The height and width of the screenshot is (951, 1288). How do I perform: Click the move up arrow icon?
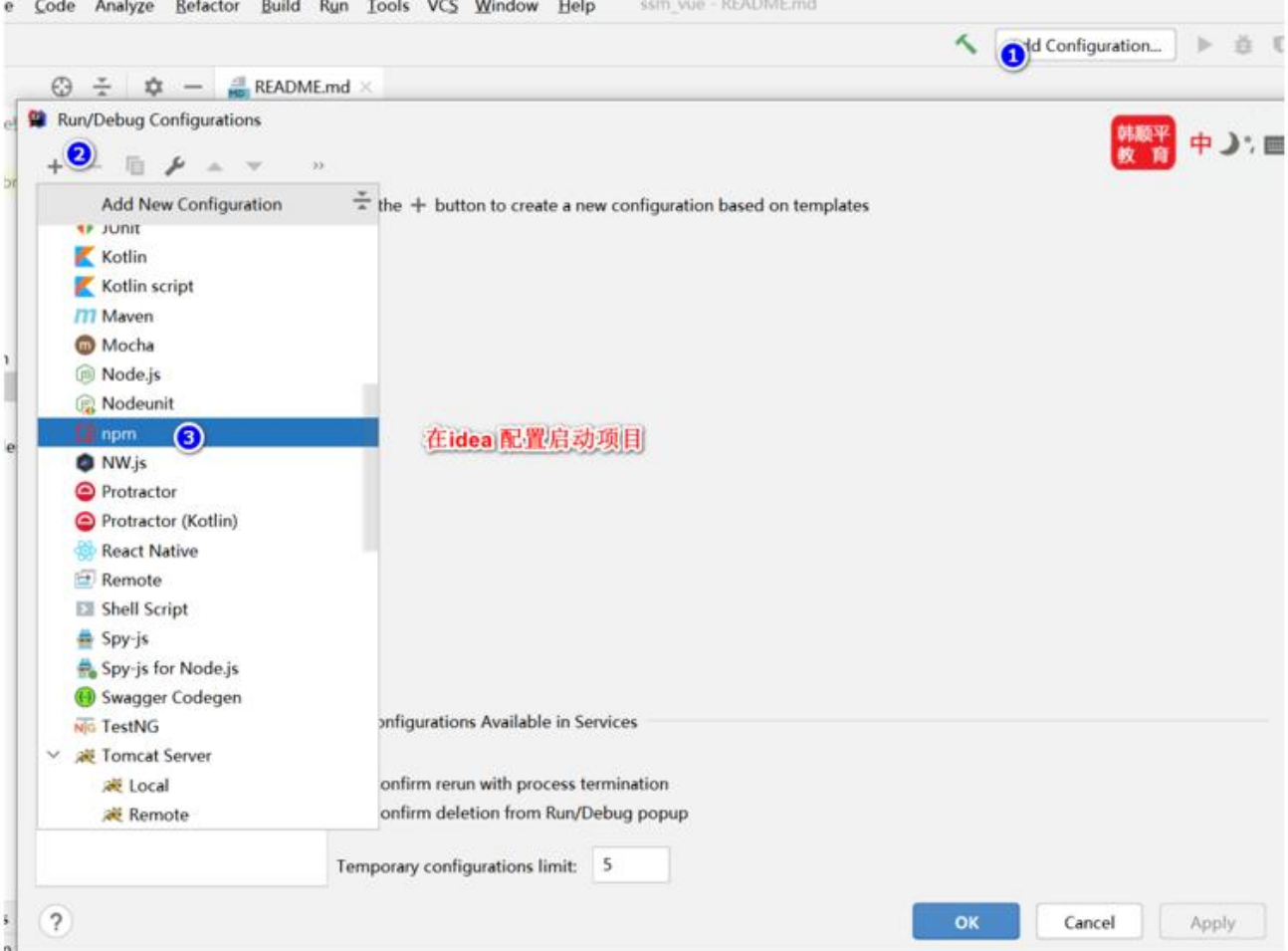[215, 166]
